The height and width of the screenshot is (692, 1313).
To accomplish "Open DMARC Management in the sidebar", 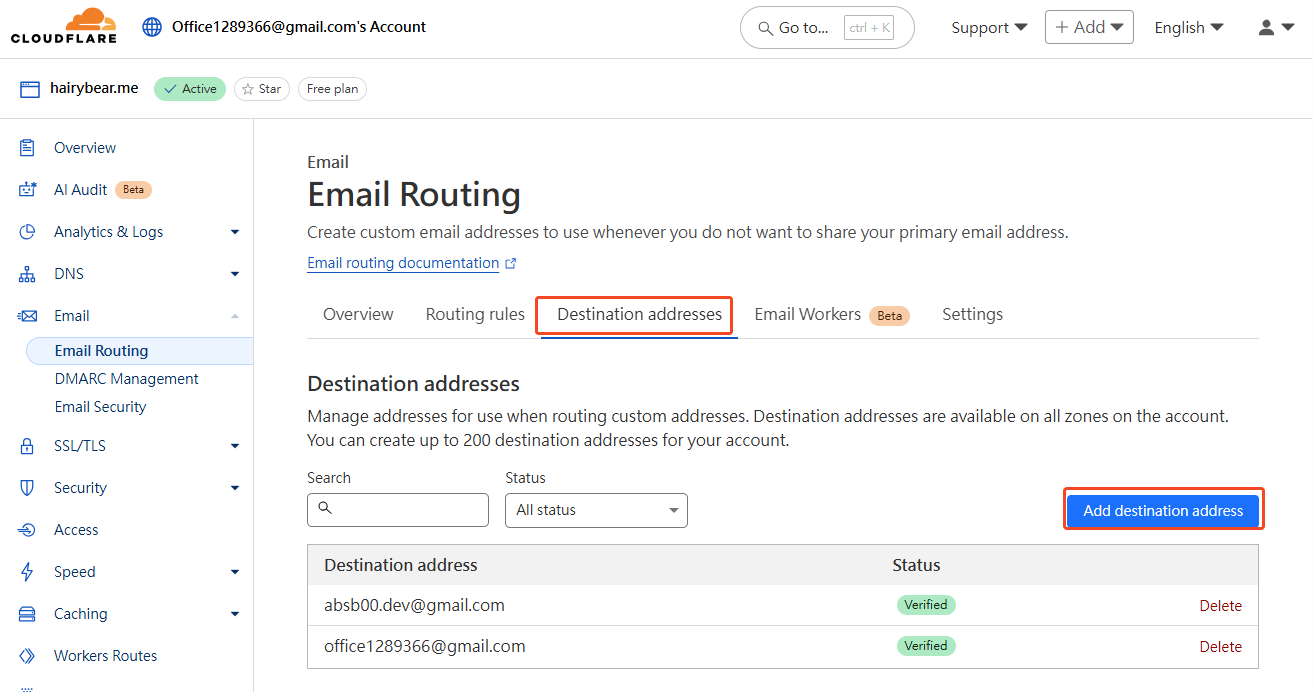I will pos(127,379).
